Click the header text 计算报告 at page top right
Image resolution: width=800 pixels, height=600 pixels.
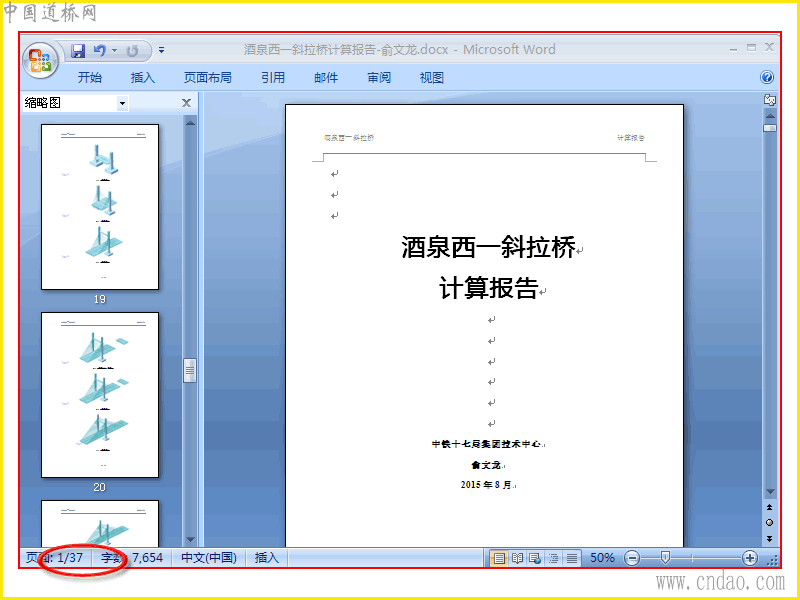(x=631, y=138)
